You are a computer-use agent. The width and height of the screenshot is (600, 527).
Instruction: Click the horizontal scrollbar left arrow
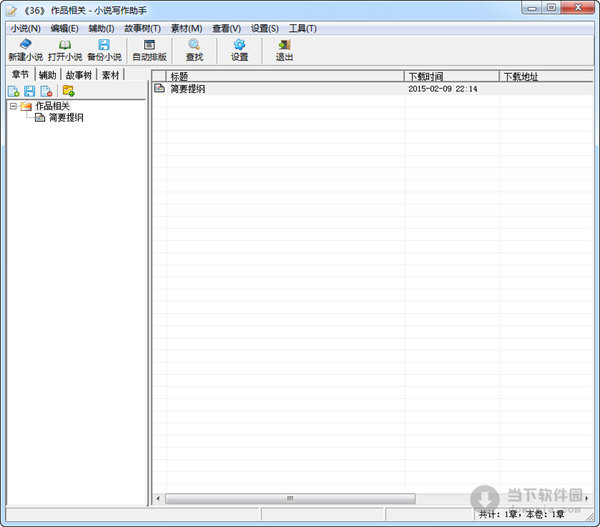(x=158, y=498)
